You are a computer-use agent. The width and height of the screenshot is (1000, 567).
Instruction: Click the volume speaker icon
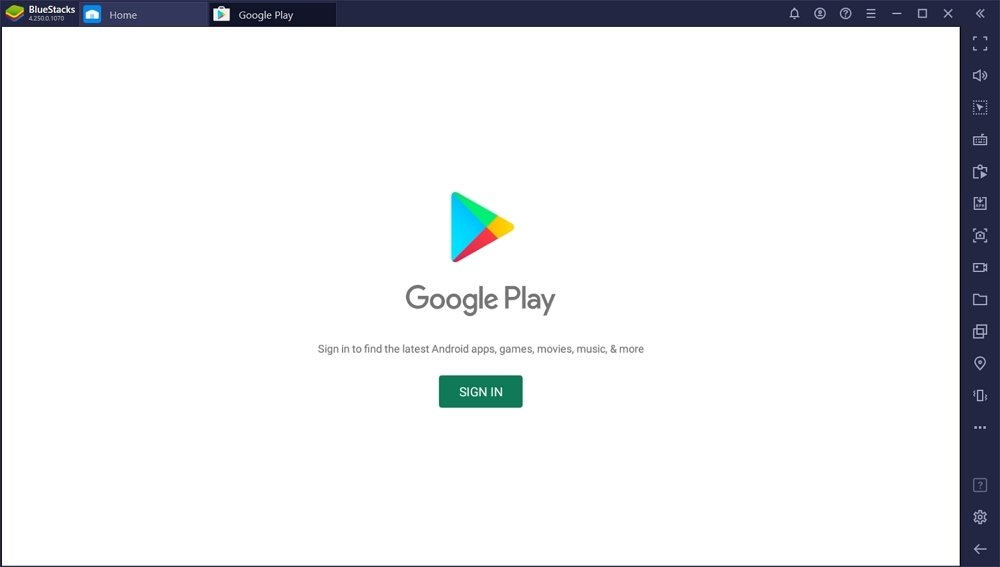coord(980,75)
